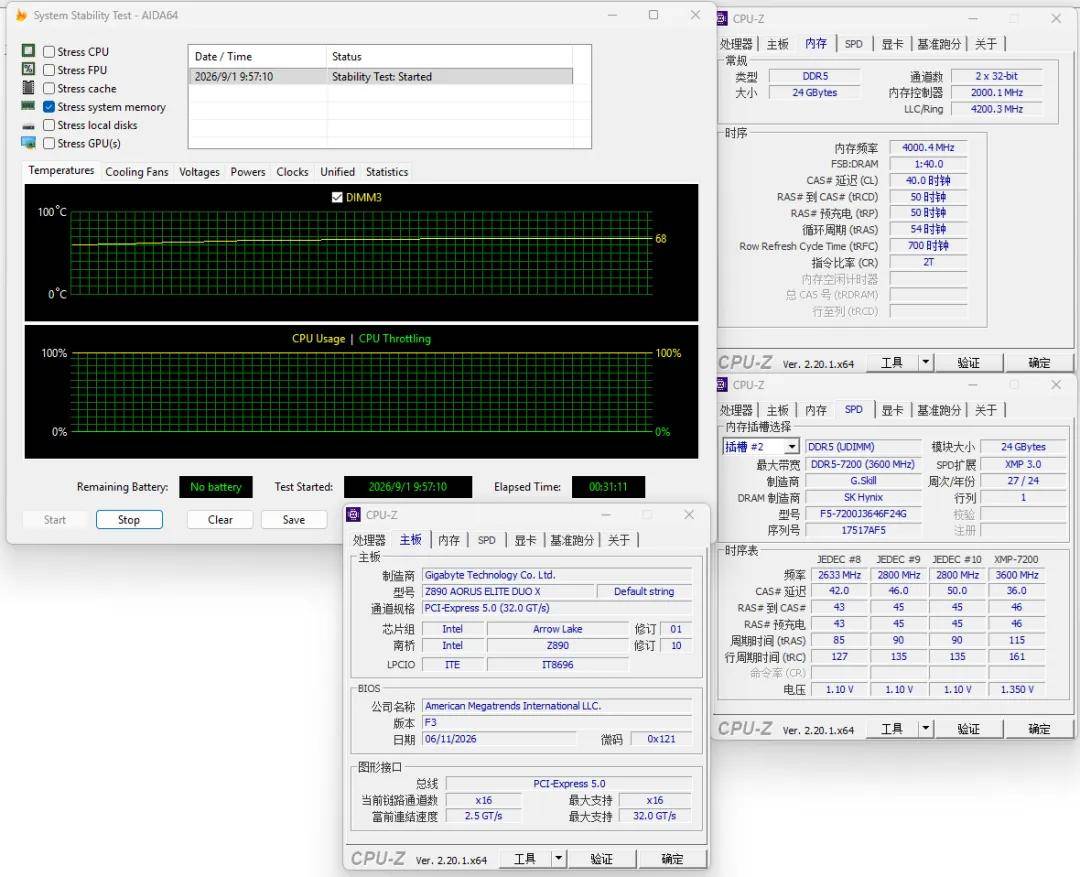Click the 00:31:11 elapsed time value
The width and height of the screenshot is (1080, 877).
(608, 486)
